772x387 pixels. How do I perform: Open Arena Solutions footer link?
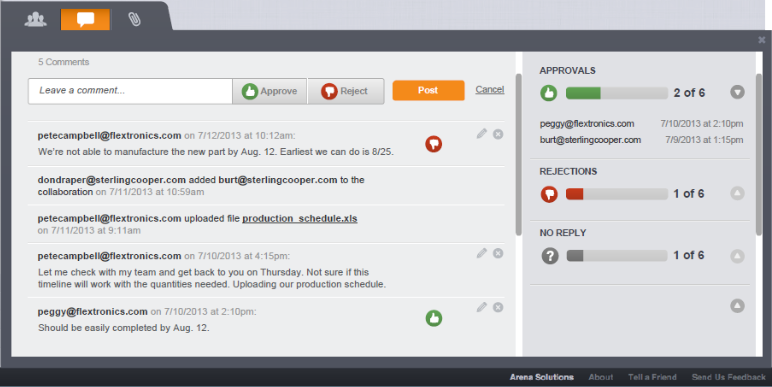tap(542, 377)
